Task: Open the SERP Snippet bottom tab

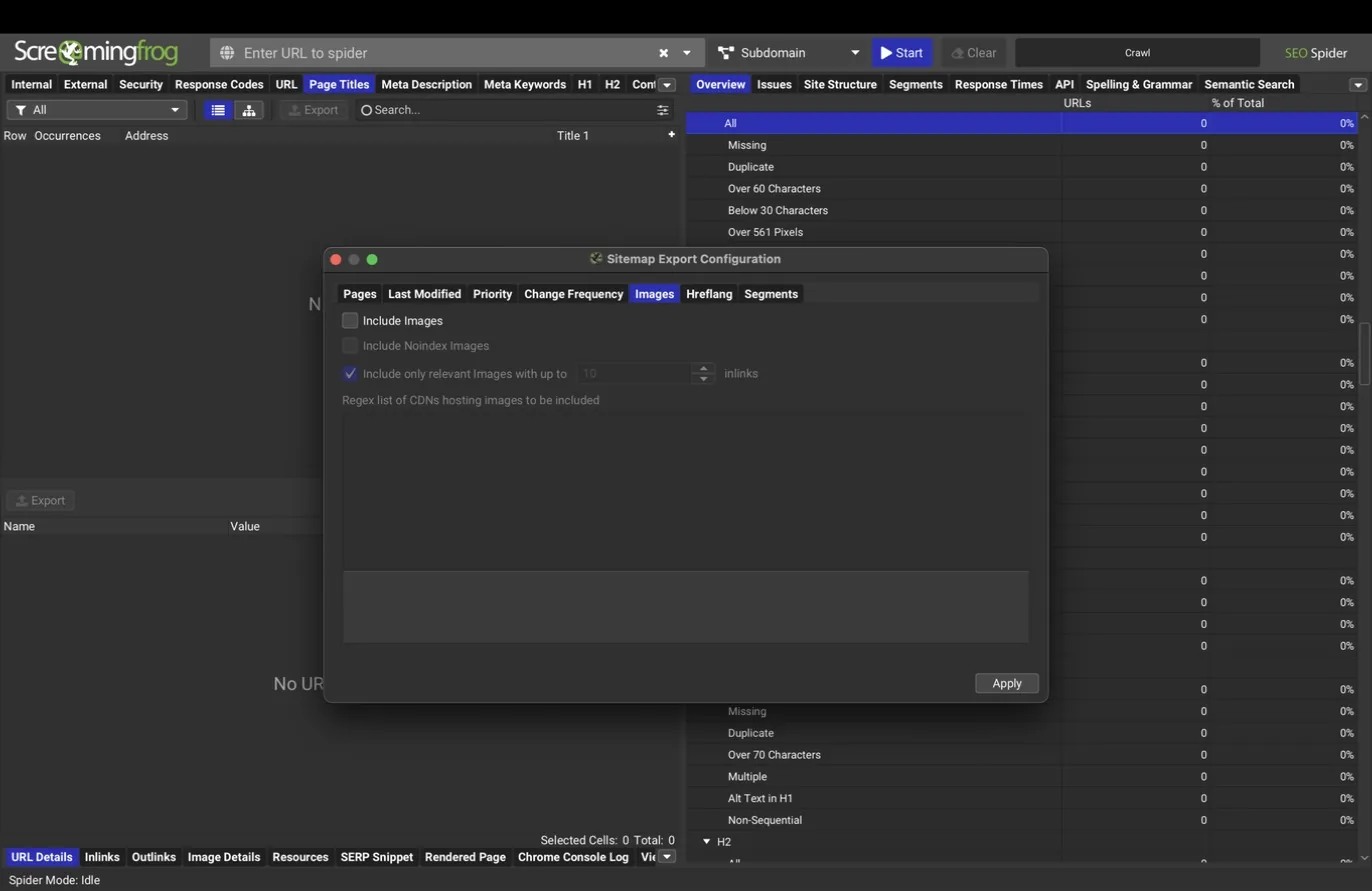Action: 377,857
